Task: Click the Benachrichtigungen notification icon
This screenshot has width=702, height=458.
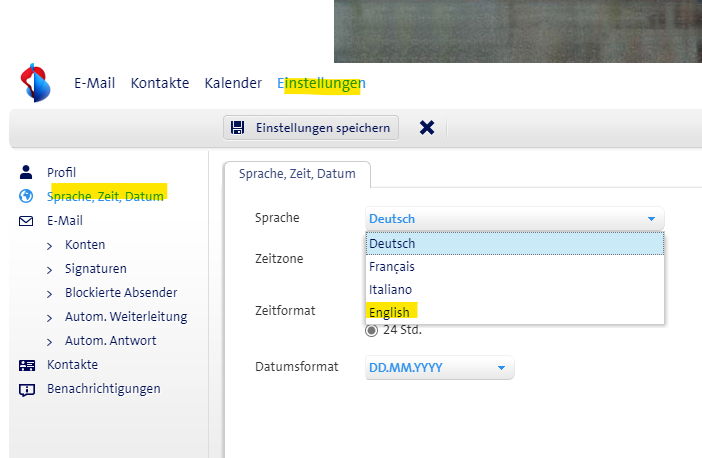Action: [27, 389]
